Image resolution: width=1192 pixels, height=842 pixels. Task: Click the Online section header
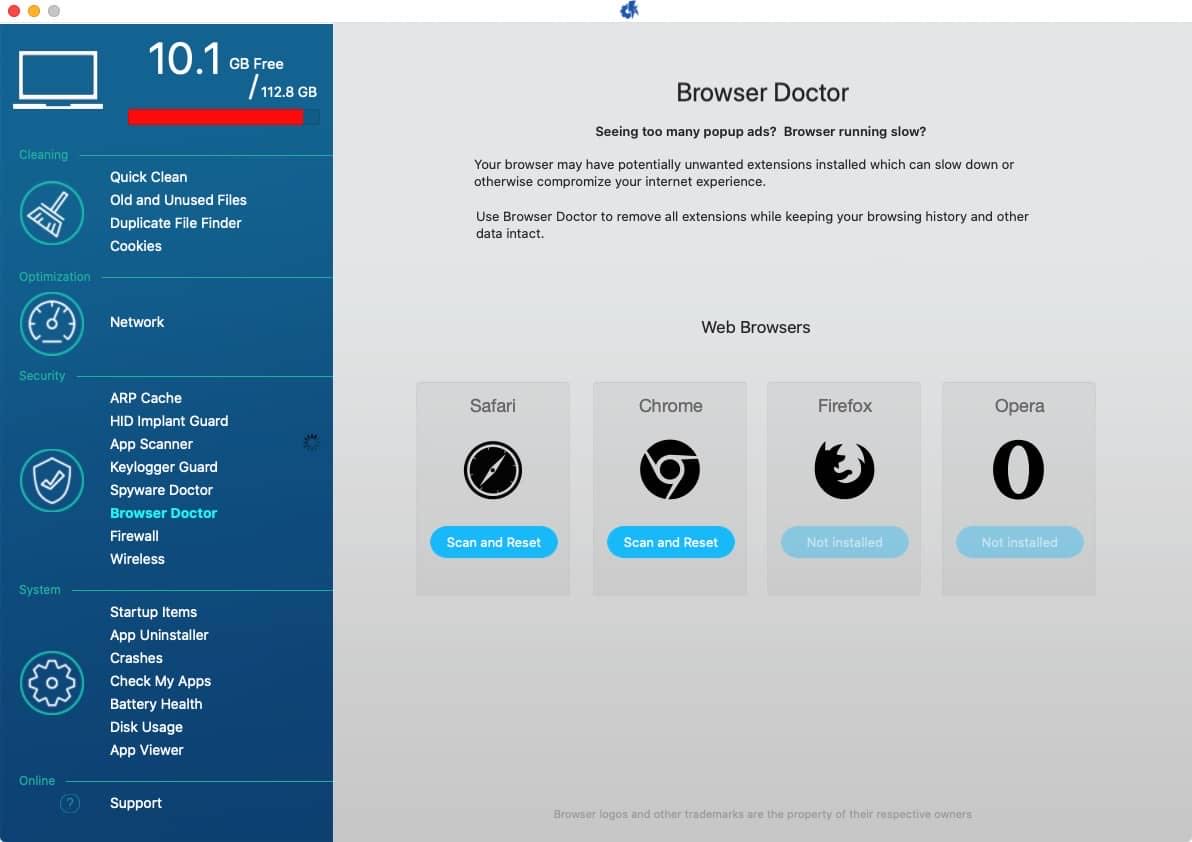point(36,780)
